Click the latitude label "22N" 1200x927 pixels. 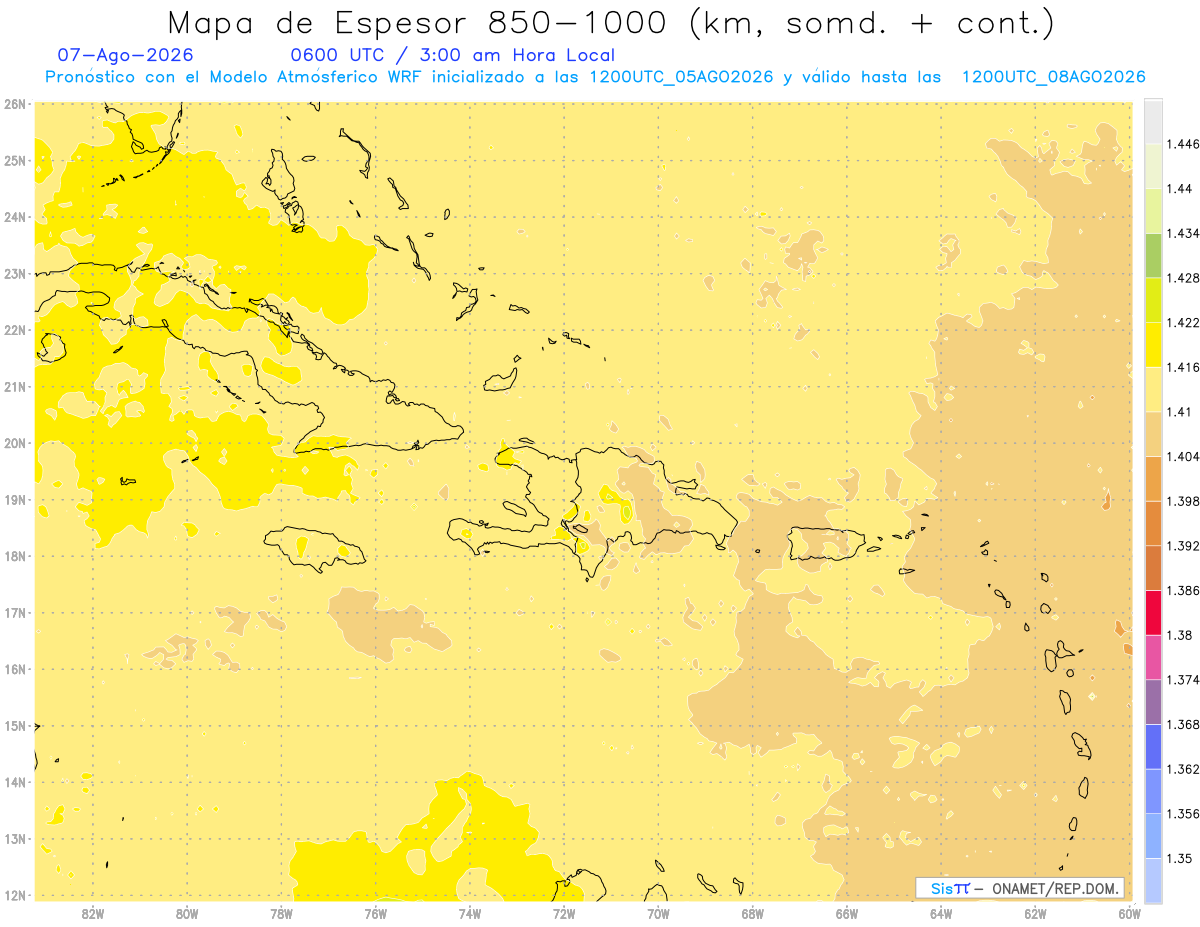[x=14, y=330]
